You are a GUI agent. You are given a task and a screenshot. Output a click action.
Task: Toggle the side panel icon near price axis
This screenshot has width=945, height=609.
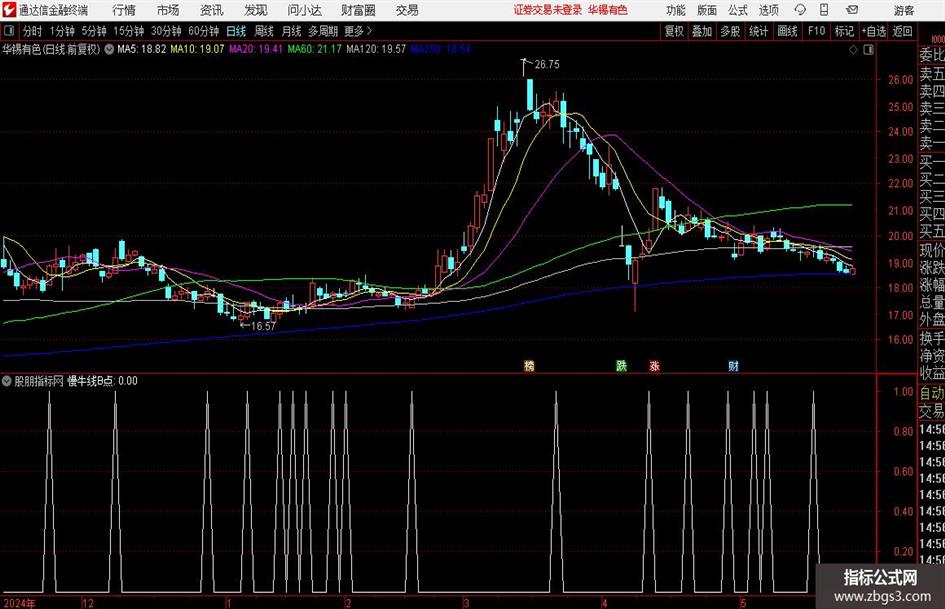pyautogui.click(x=868, y=50)
